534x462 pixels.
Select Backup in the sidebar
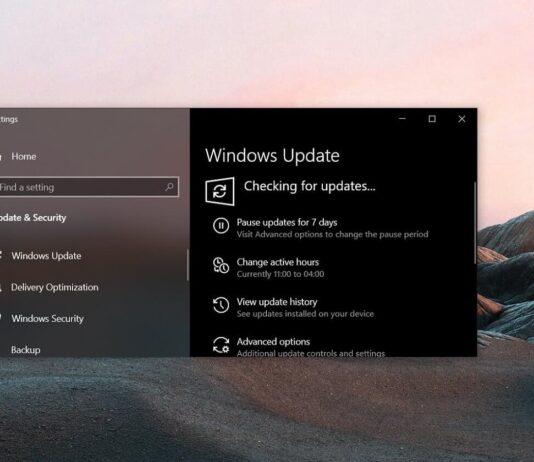click(x=26, y=350)
